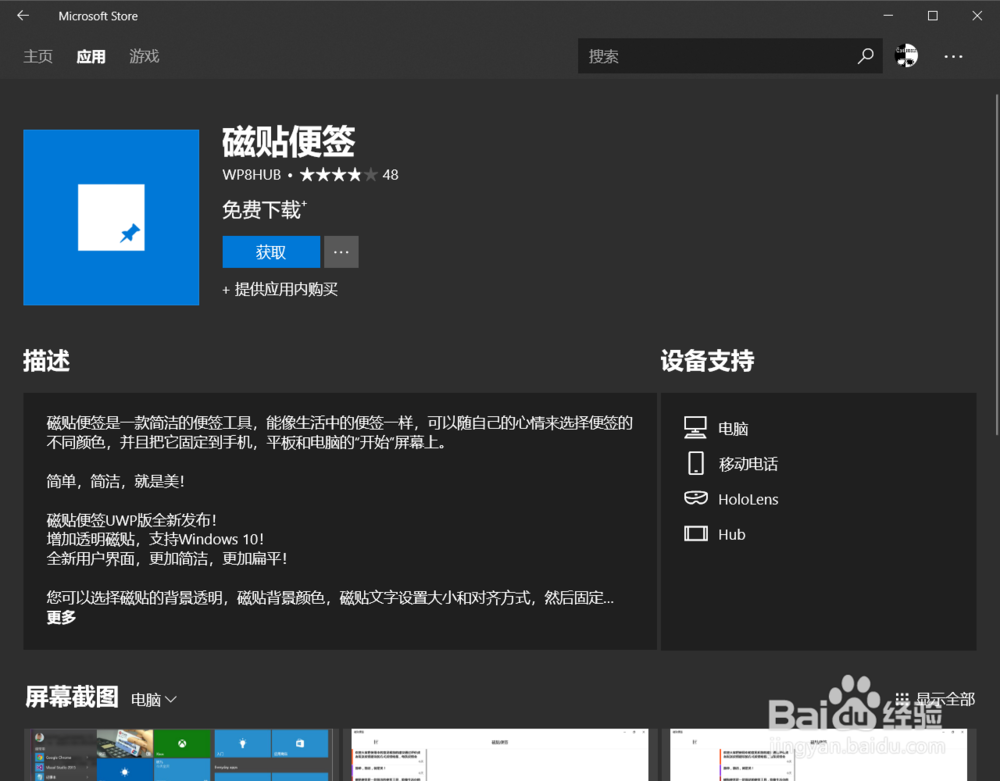Image resolution: width=1000 pixels, height=781 pixels.
Task: Close the Microsoft Store window
Action: point(977,15)
